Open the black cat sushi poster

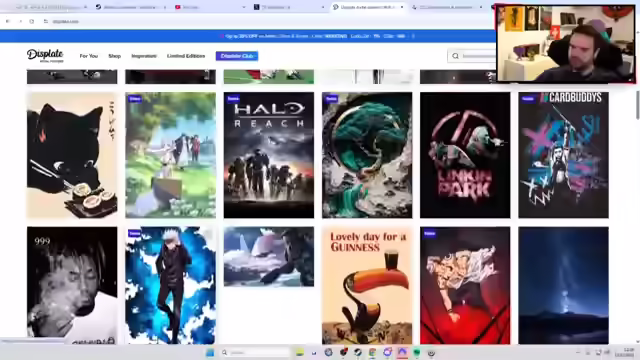pyautogui.click(x=72, y=155)
